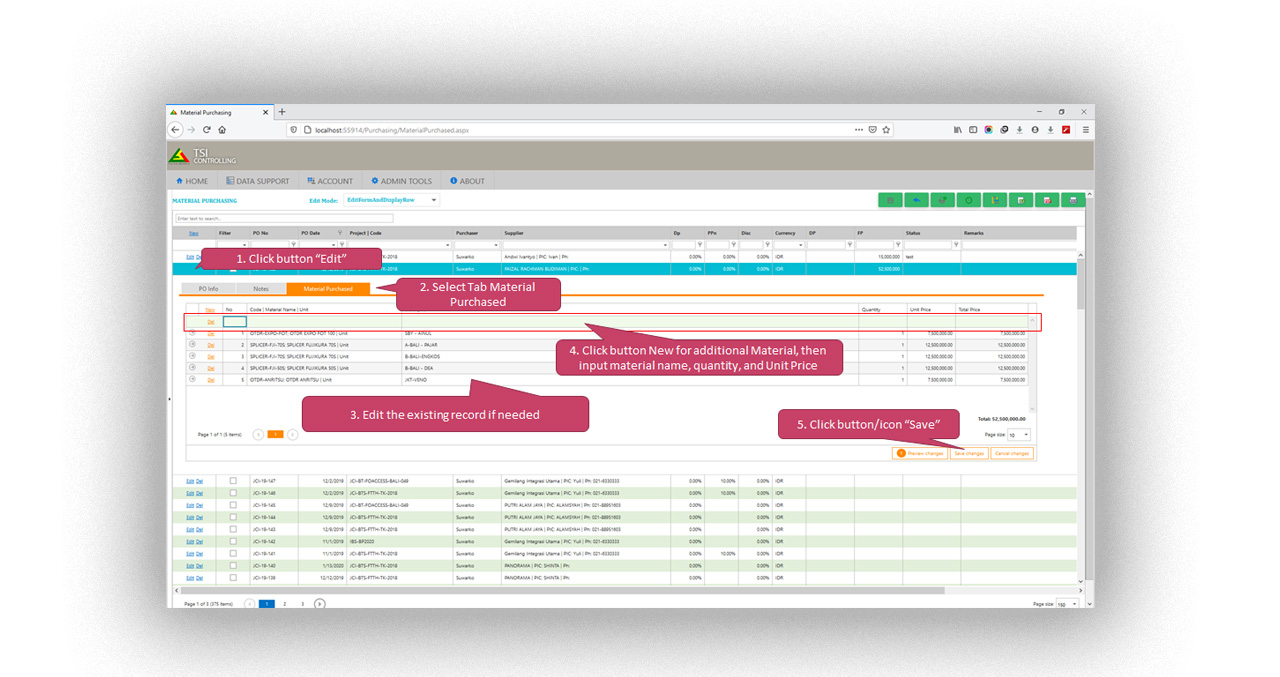Click the Edit link on the highlighted row

[x=190, y=256]
